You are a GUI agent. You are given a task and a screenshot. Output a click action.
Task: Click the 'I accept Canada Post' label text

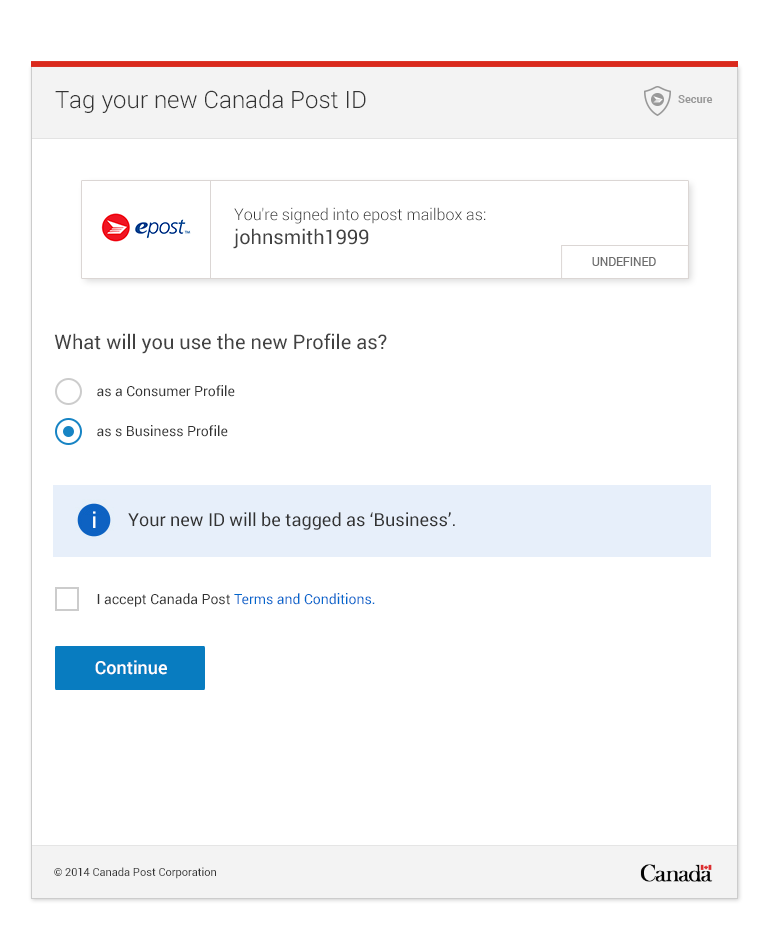click(x=163, y=599)
